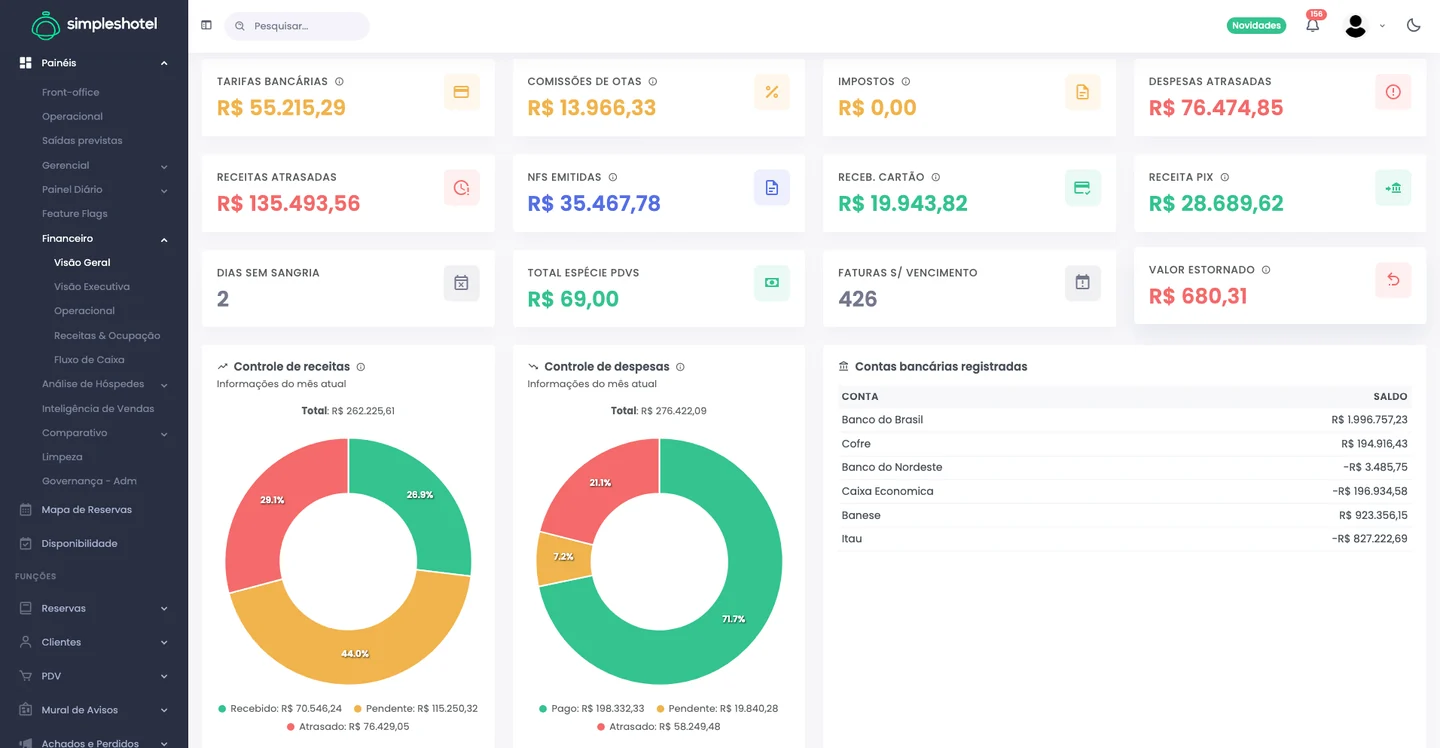This screenshot has height=748, width=1440.
Task: Click the Despesas Atrasadas alert icon
Action: click(1393, 92)
